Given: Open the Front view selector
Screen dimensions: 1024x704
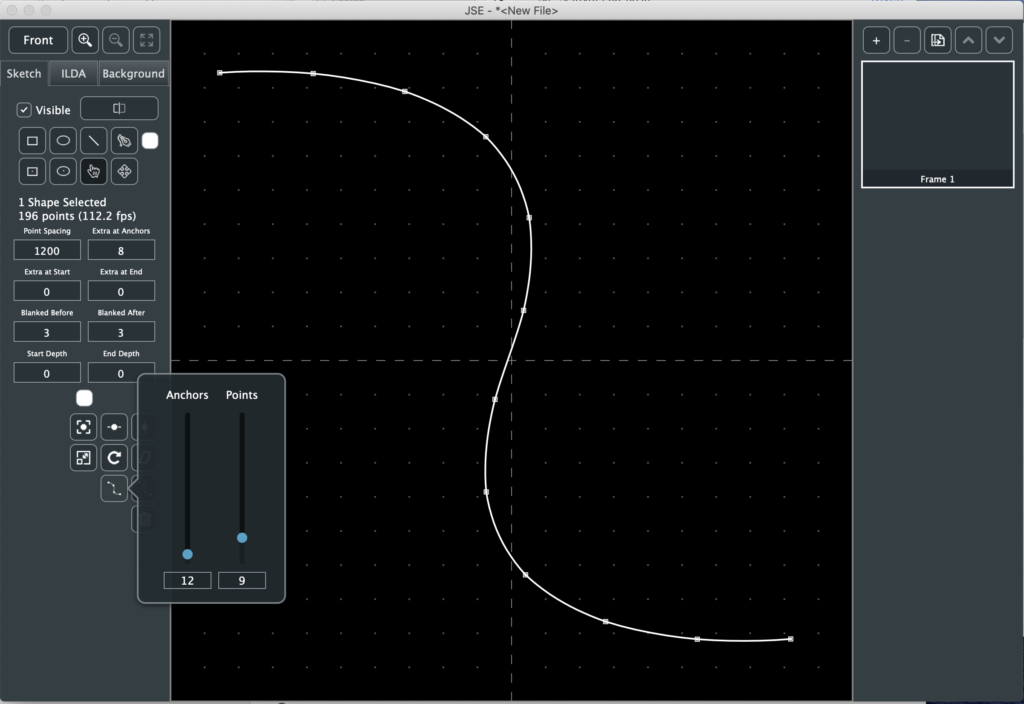Looking at the screenshot, I should click(x=38, y=40).
